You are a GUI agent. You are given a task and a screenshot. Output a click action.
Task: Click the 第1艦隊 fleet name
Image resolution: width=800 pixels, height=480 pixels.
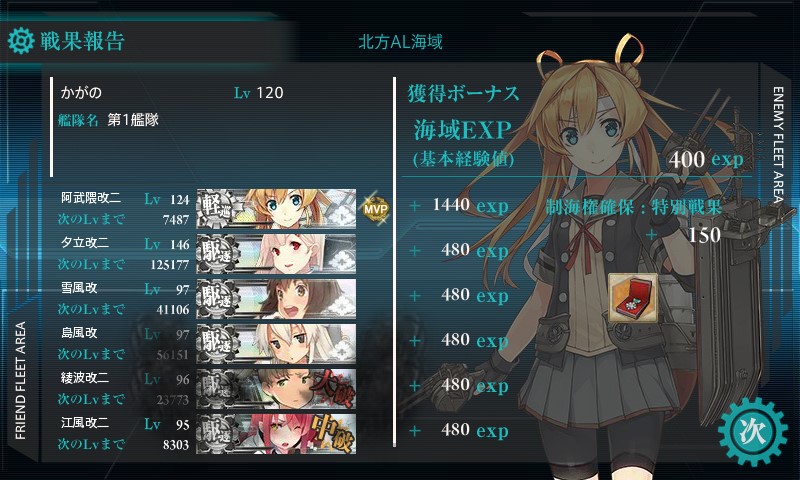pyautogui.click(x=133, y=120)
